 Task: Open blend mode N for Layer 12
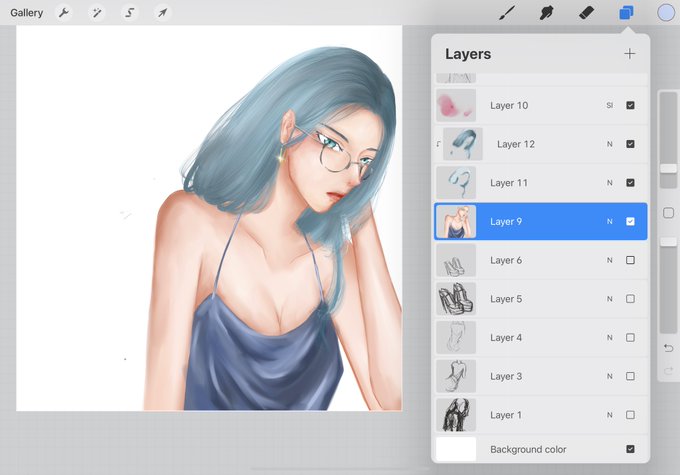pyautogui.click(x=609, y=144)
